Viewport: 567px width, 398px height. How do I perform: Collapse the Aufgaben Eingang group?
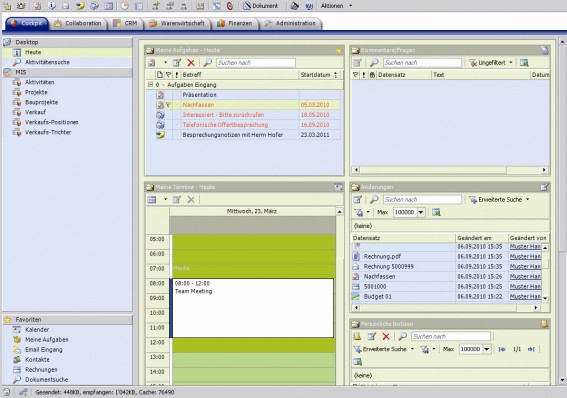tap(150, 85)
